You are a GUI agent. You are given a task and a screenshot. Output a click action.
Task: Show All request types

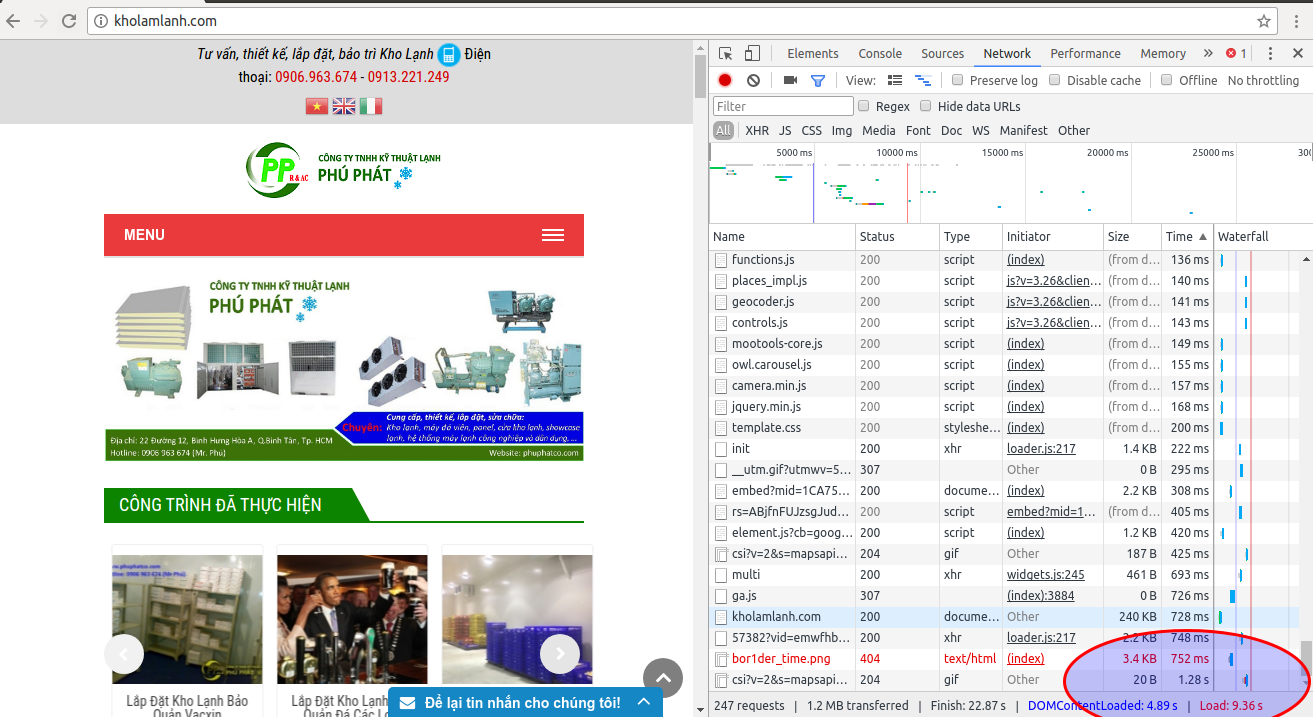[x=723, y=130]
